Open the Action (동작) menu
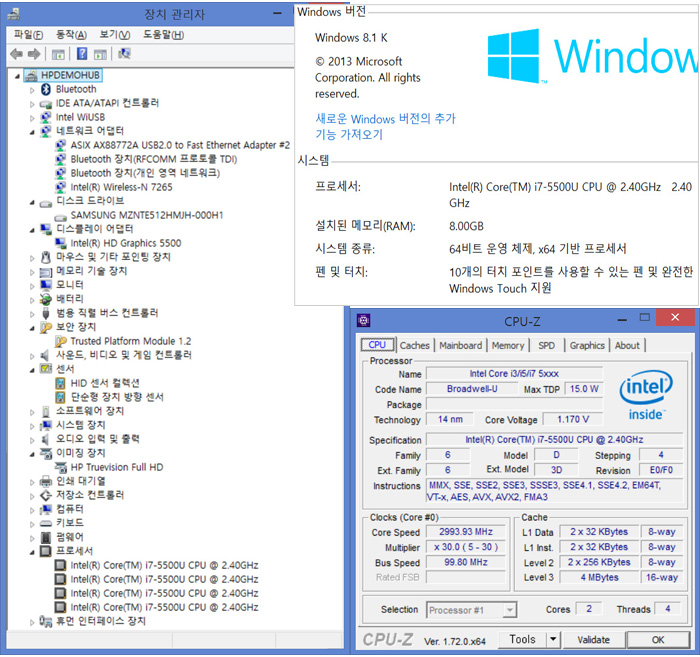Screen dimensions: 700x657 click(71, 35)
